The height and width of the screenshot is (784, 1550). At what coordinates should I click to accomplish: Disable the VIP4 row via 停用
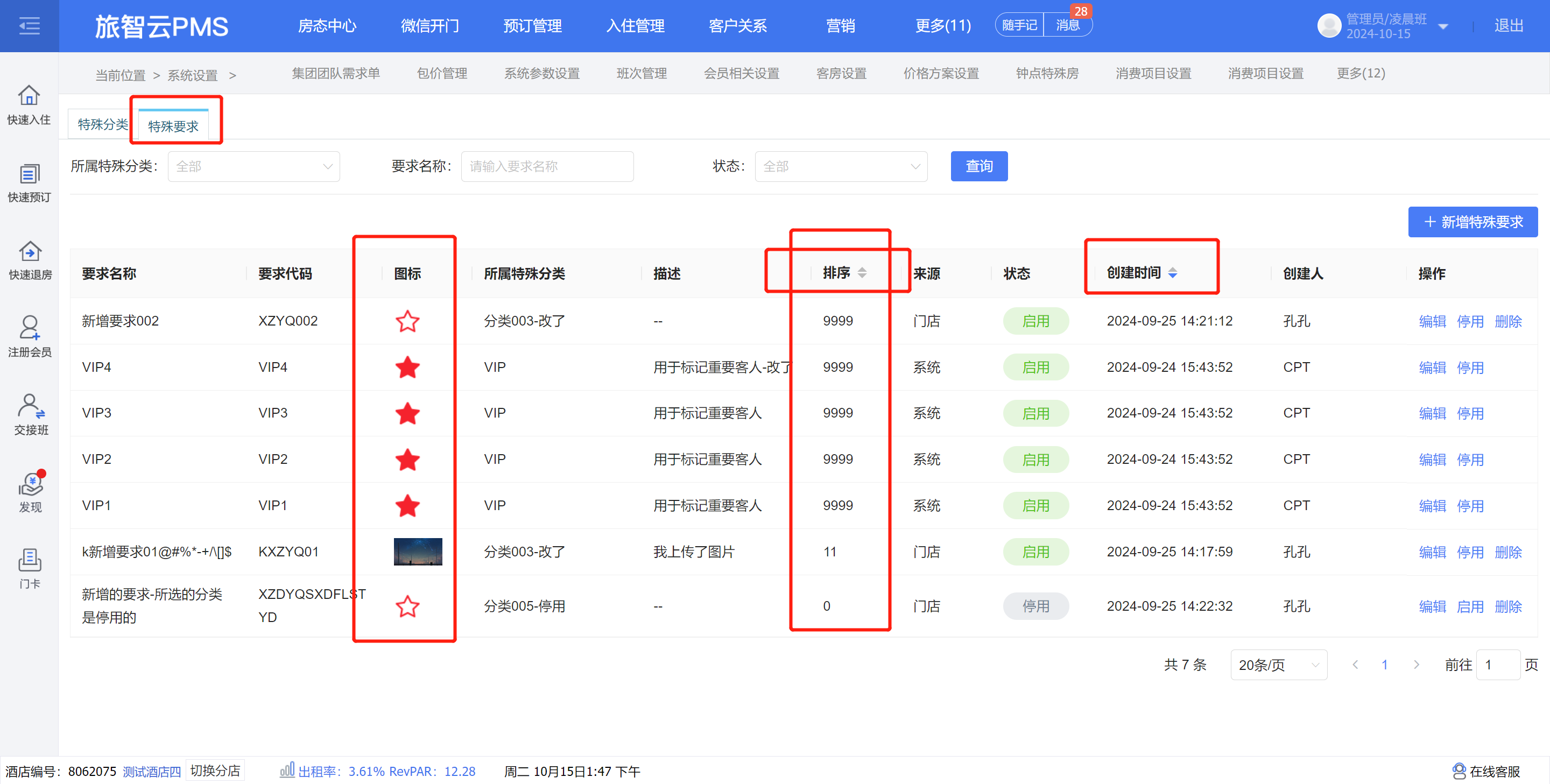pyautogui.click(x=1470, y=367)
